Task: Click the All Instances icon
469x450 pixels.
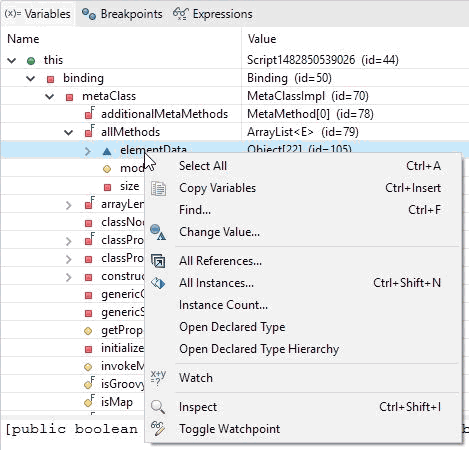Action: 158,283
